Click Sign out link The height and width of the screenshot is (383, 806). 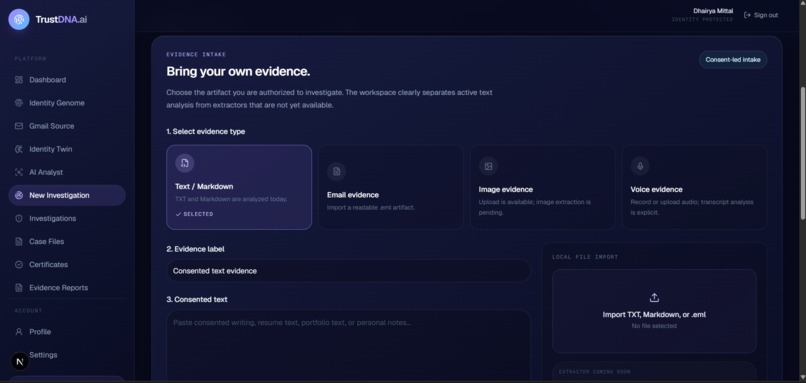761,15
